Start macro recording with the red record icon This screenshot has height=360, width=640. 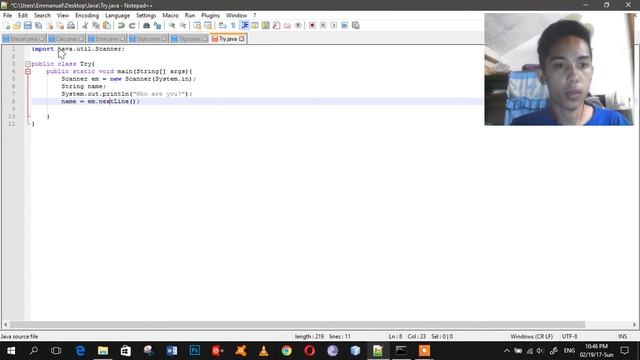pos(312,25)
